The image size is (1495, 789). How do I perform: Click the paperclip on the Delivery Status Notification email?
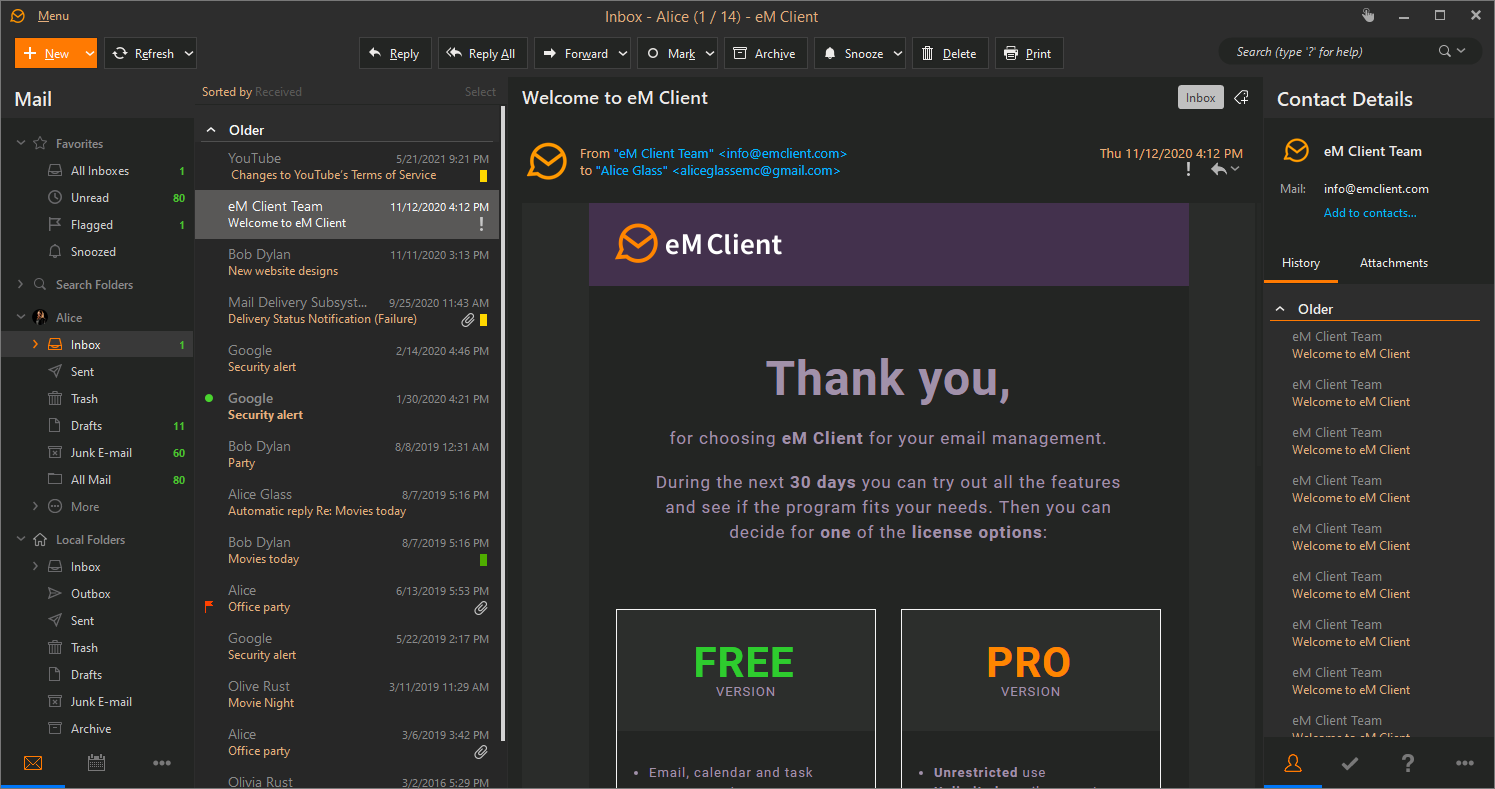pos(469,319)
